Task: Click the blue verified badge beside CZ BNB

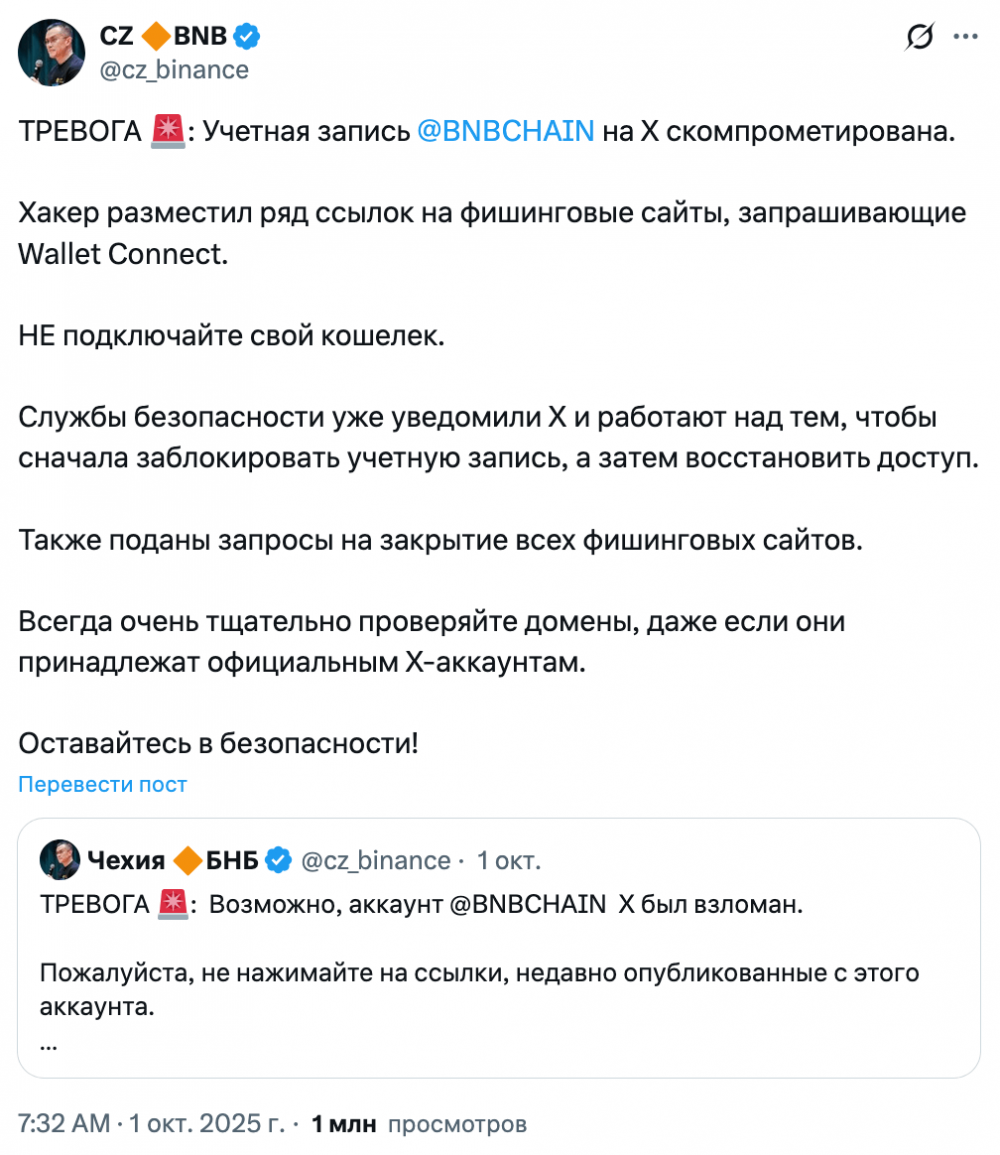Action: [x=247, y=38]
